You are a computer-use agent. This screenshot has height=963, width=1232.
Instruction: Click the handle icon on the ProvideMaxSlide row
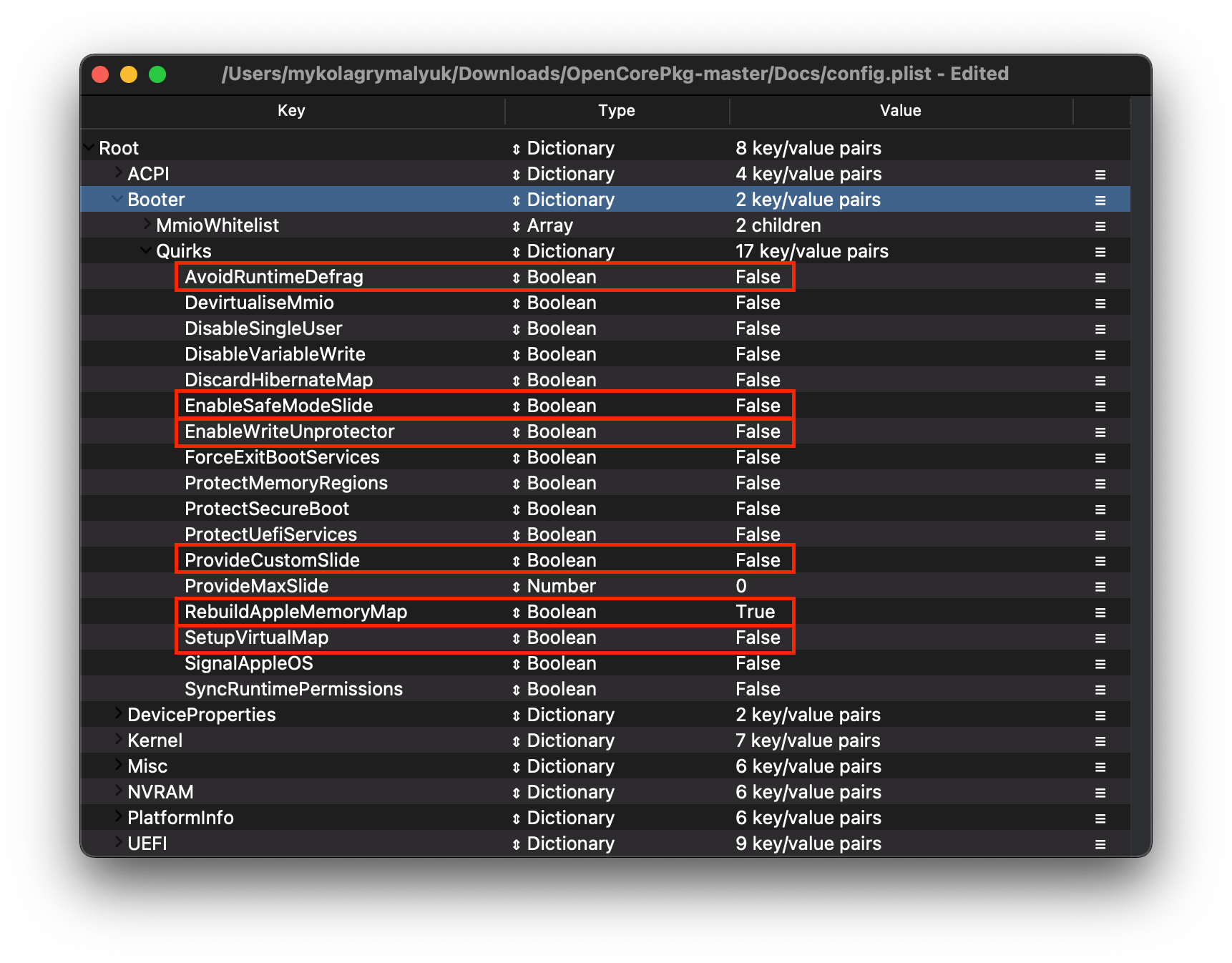(x=1100, y=587)
